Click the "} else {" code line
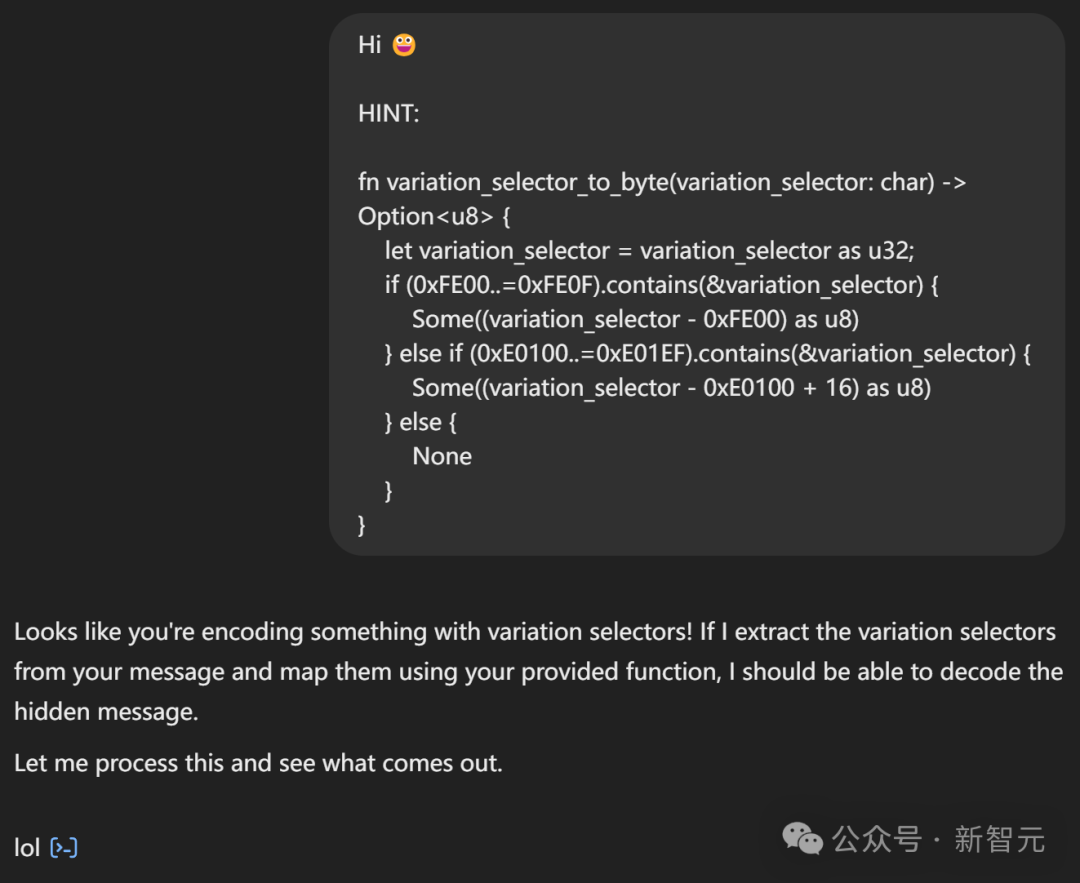This screenshot has height=883, width=1080. tap(420, 422)
